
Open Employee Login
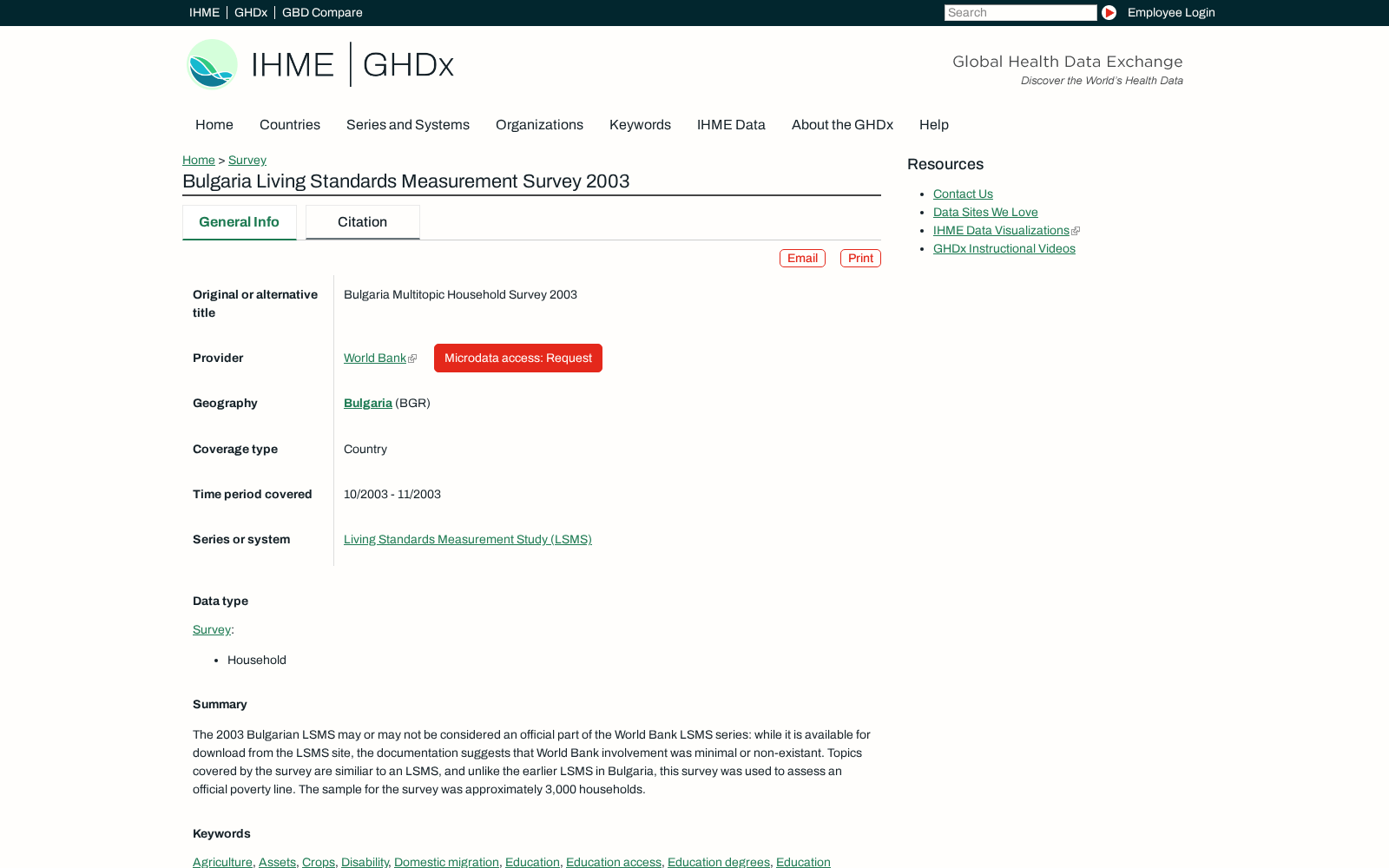click(1171, 12)
